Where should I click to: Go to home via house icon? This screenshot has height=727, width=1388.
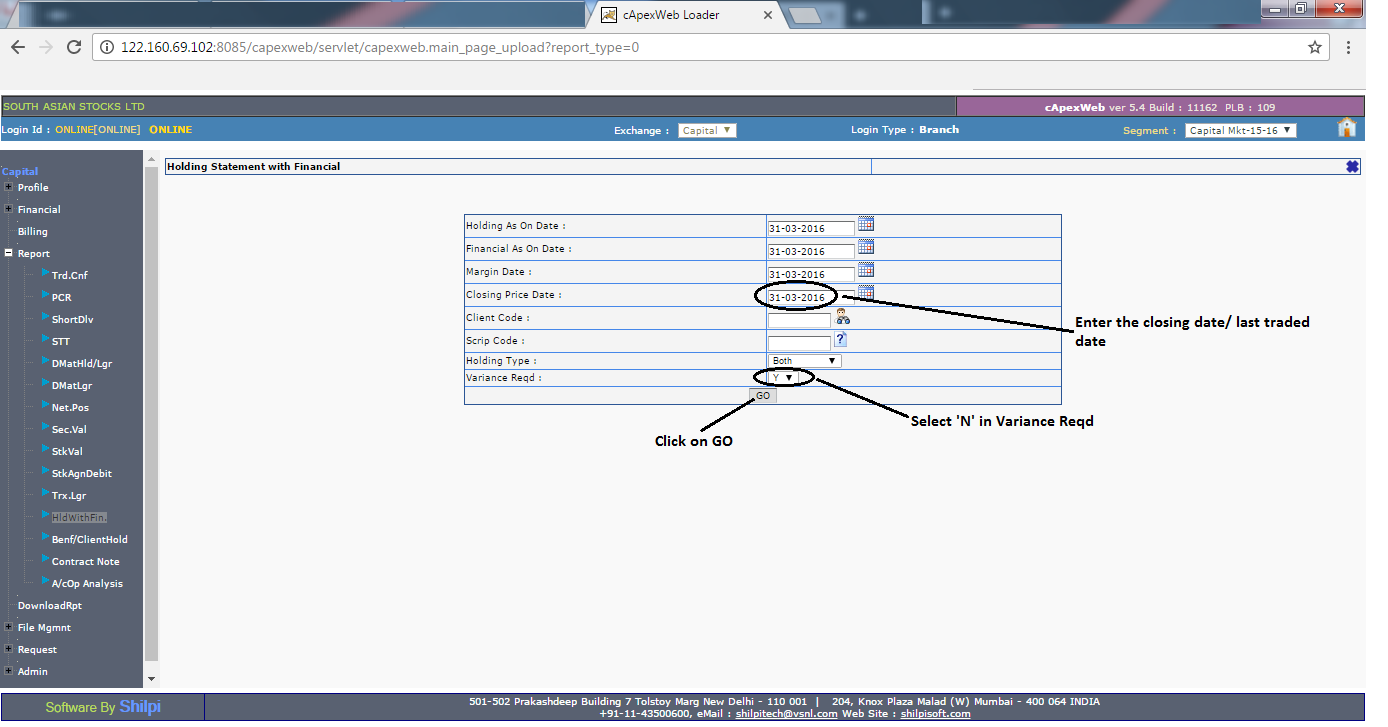[1347, 128]
